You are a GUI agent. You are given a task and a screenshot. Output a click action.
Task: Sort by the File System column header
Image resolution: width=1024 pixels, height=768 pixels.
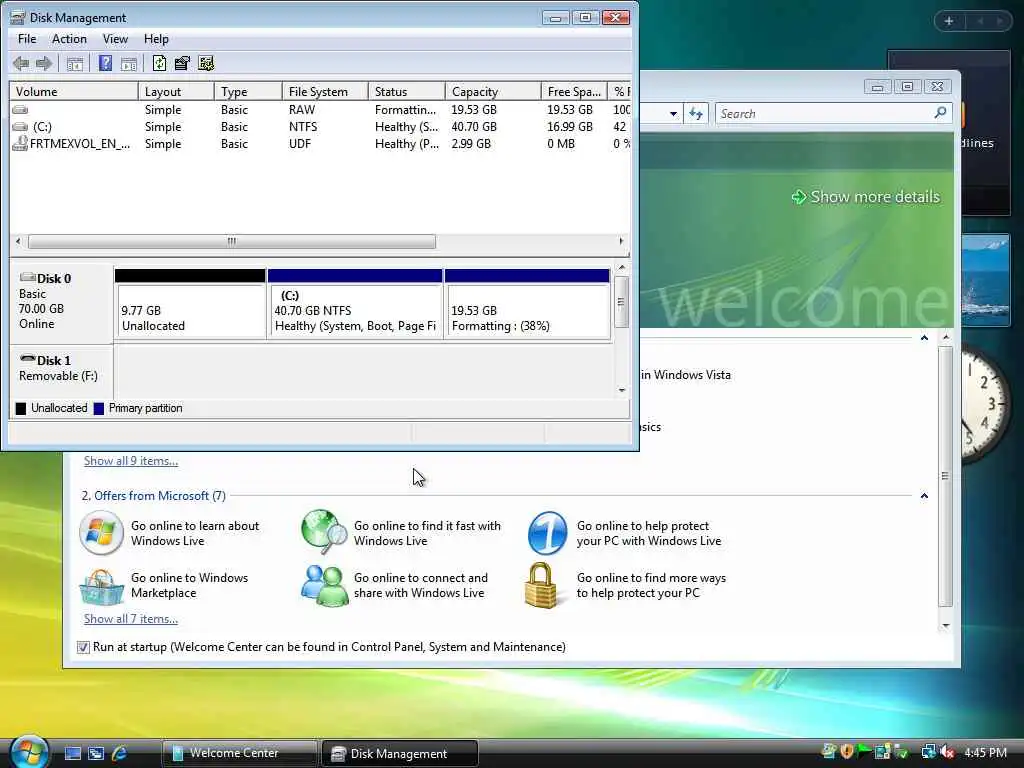(325, 92)
